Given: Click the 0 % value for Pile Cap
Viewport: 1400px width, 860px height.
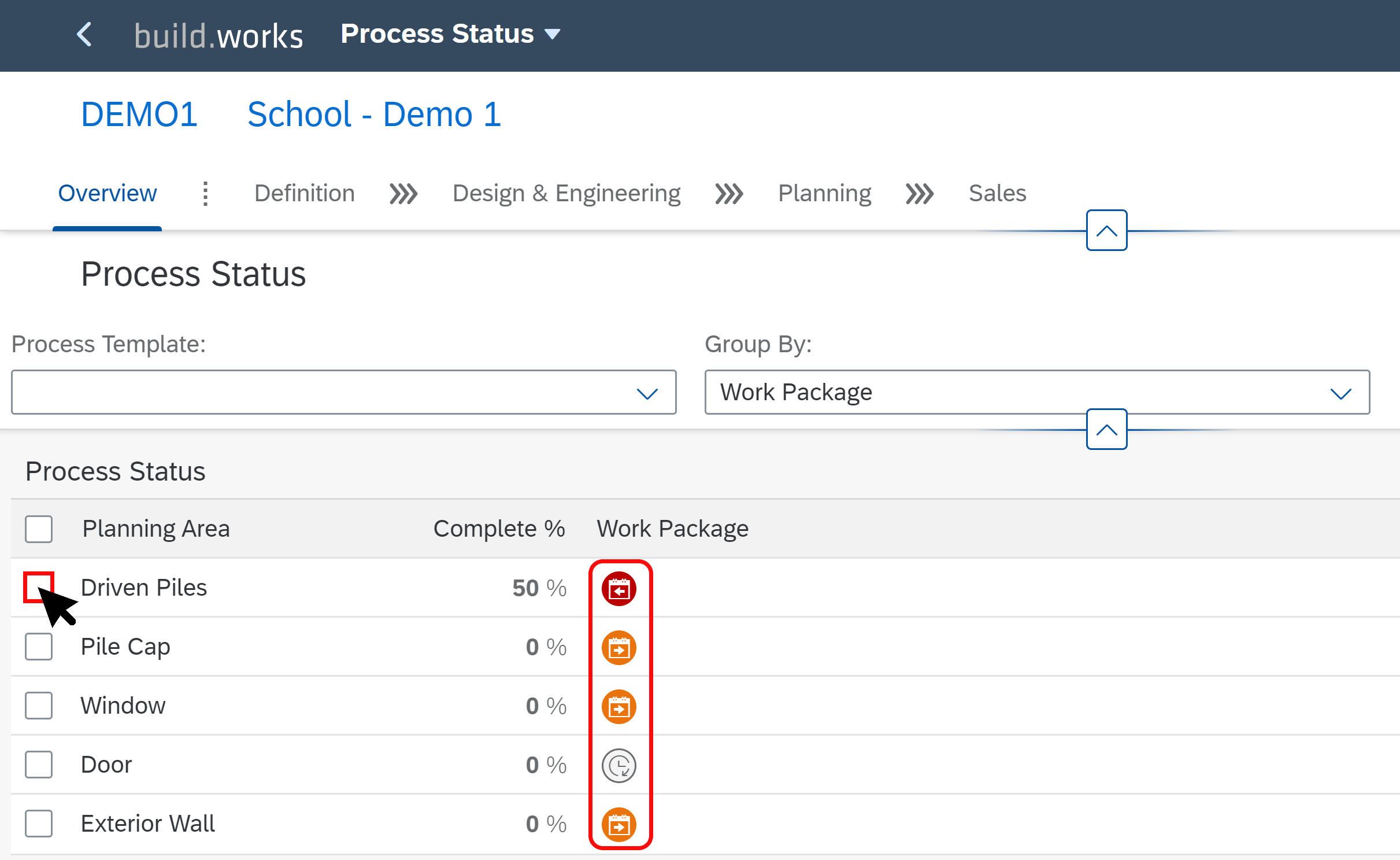Looking at the screenshot, I should 546,648.
